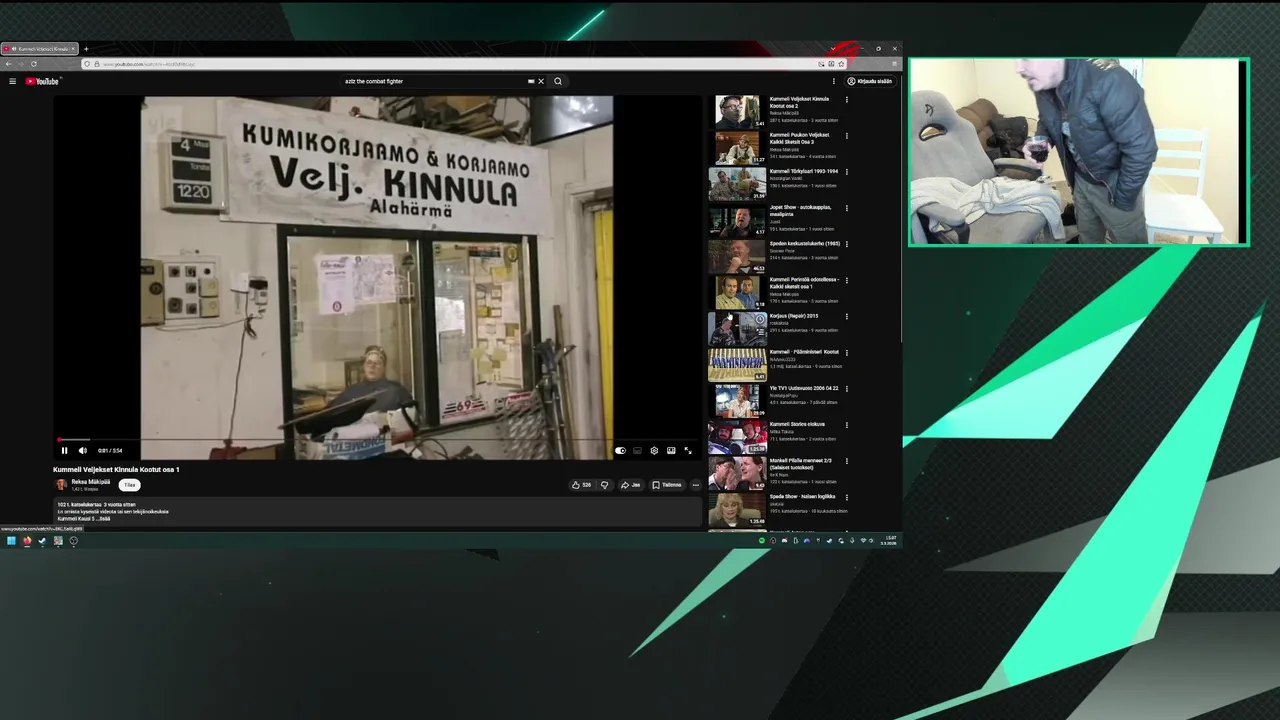The width and height of the screenshot is (1280, 720).
Task: Select the 'Kummeli Veljekset Kinnula' browser tab
Action: pyautogui.click(x=38, y=49)
